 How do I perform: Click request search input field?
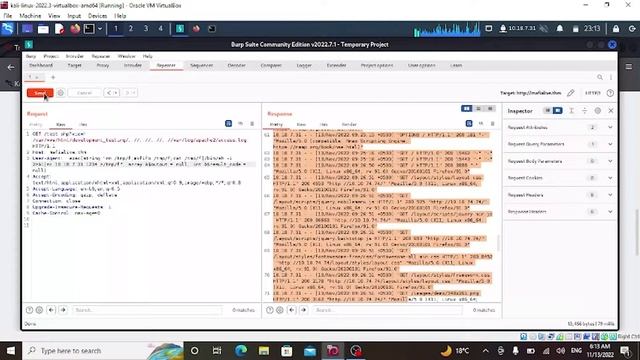(147, 310)
